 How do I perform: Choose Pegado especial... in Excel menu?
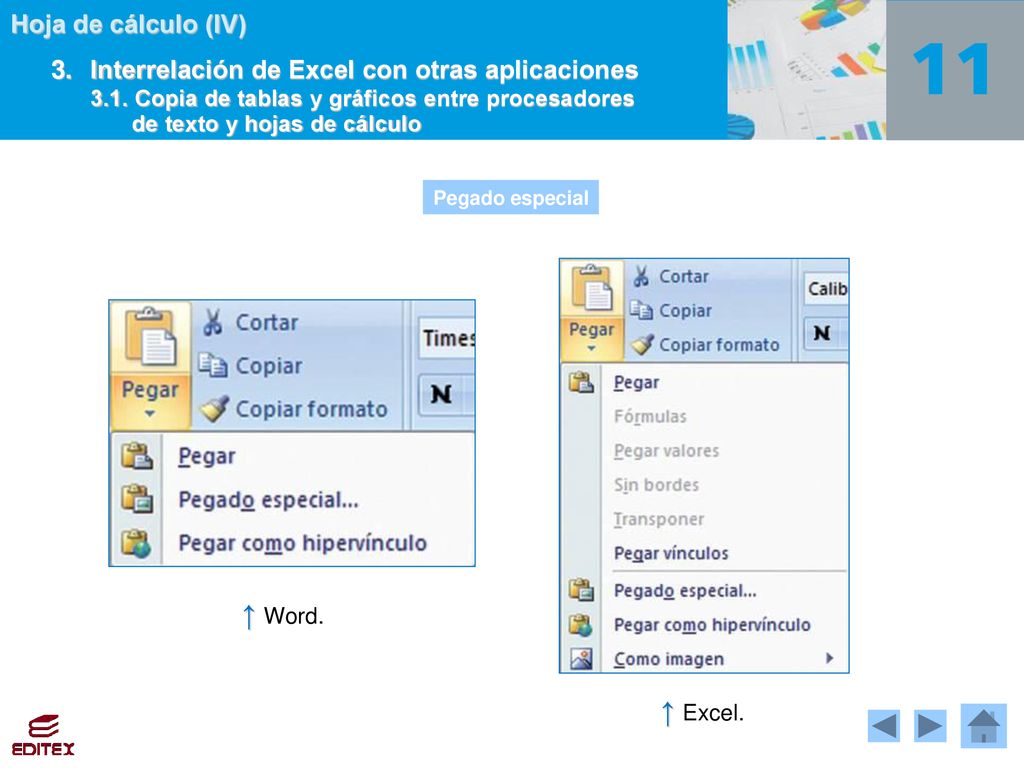pos(685,590)
